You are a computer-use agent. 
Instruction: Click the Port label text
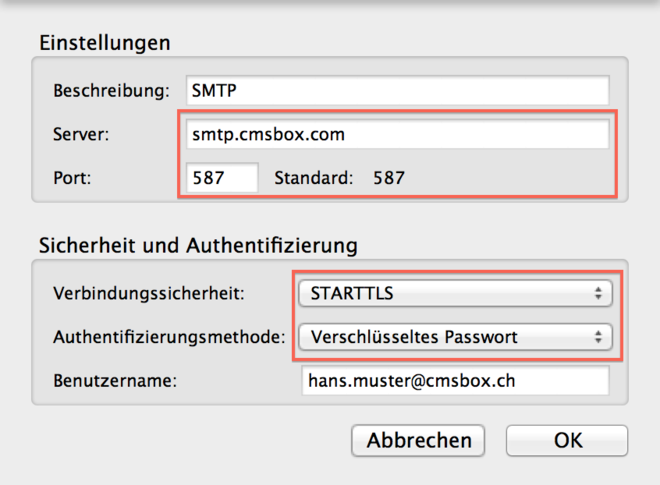tap(73, 179)
